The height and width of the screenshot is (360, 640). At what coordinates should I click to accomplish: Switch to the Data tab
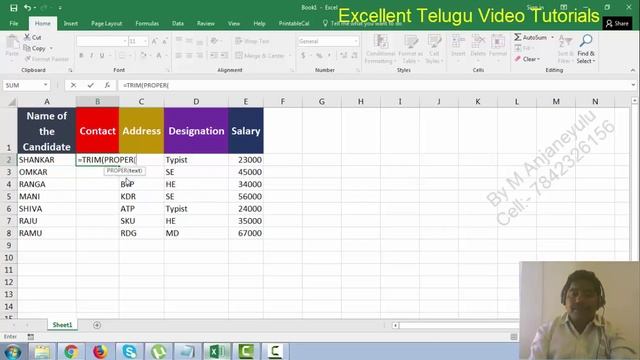[178, 24]
